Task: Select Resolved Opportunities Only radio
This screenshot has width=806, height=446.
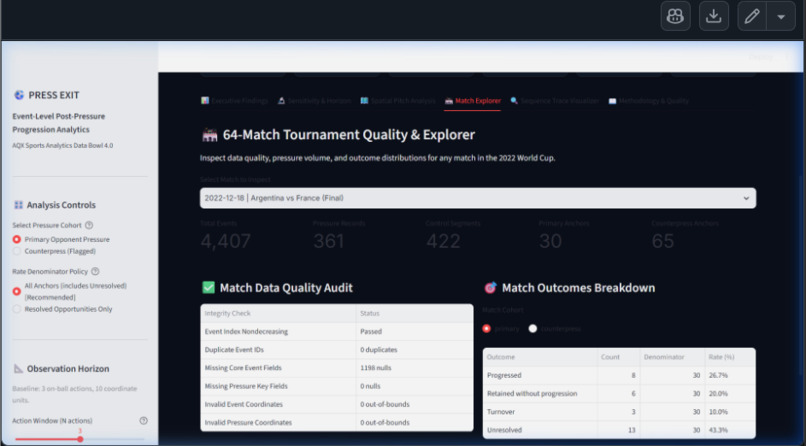Action: [17, 309]
